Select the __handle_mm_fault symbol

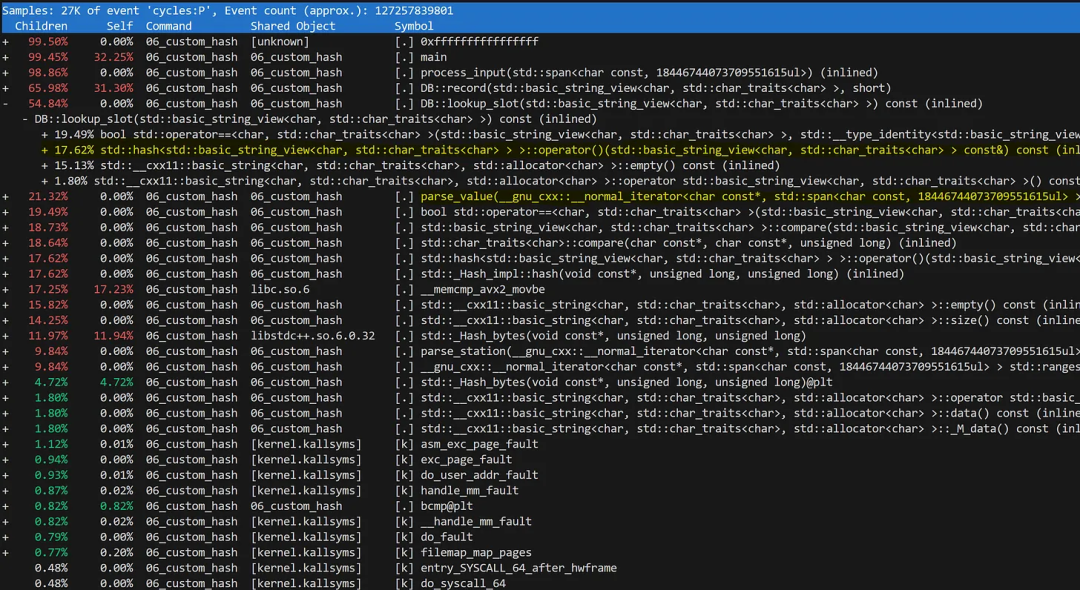tap(477, 522)
